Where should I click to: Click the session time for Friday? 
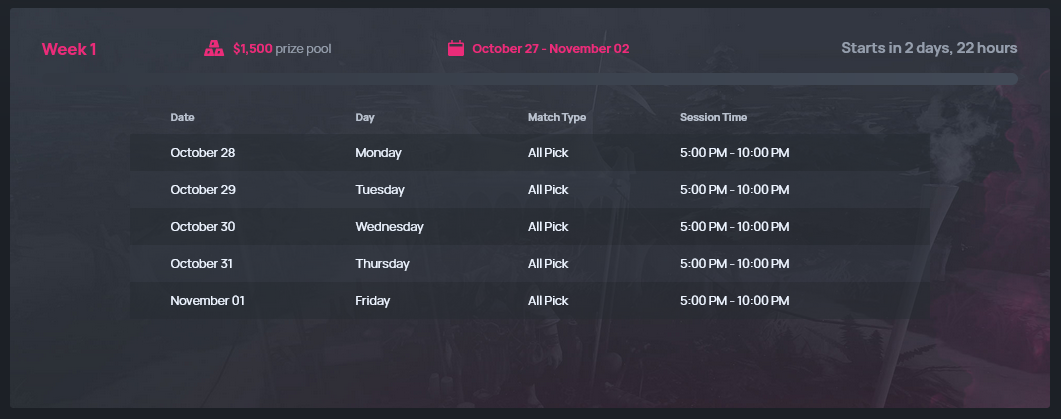pyautogui.click(x=734, y=301)
